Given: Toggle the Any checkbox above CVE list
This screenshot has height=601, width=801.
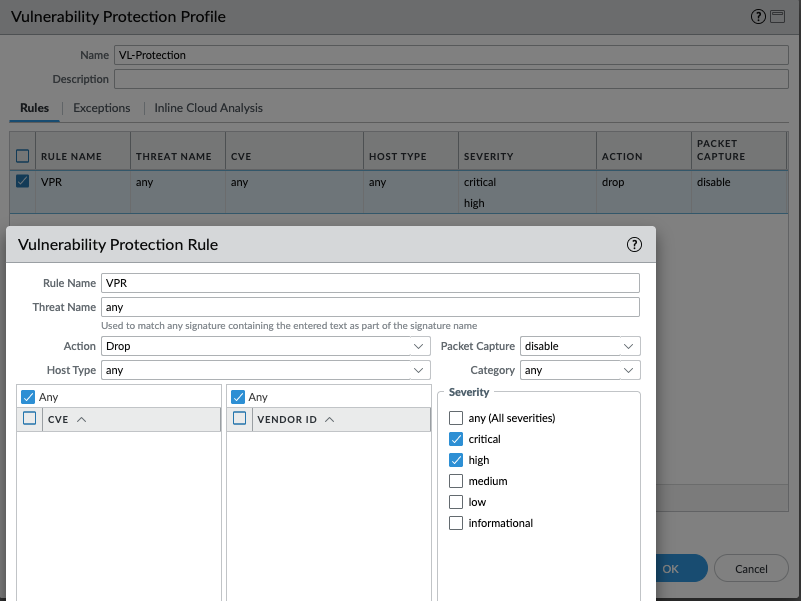Looking at the screenshot, I should pos(28,397).
